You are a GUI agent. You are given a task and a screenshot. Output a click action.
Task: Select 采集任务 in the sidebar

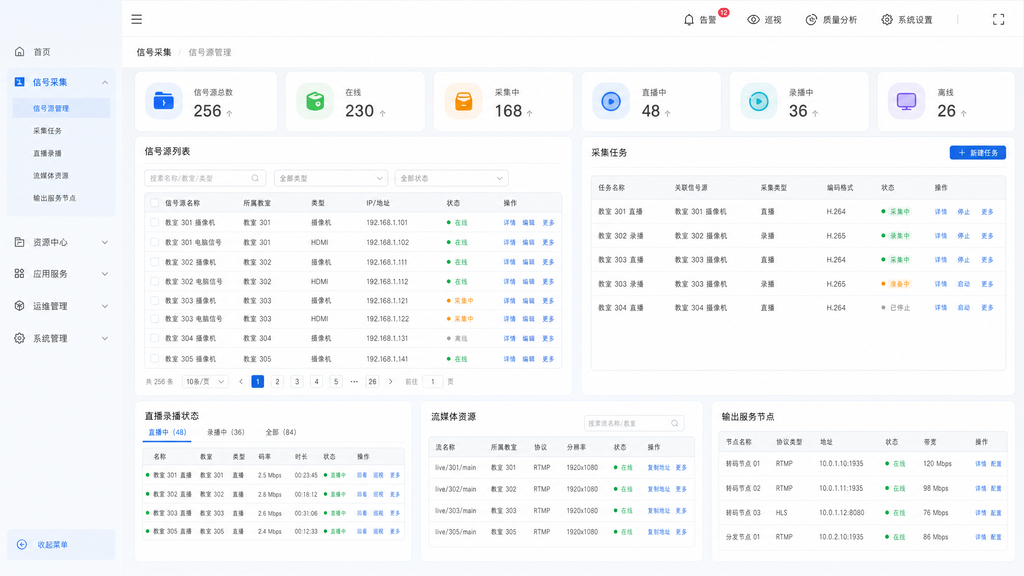pyautogui.click(x=48, y=131)
